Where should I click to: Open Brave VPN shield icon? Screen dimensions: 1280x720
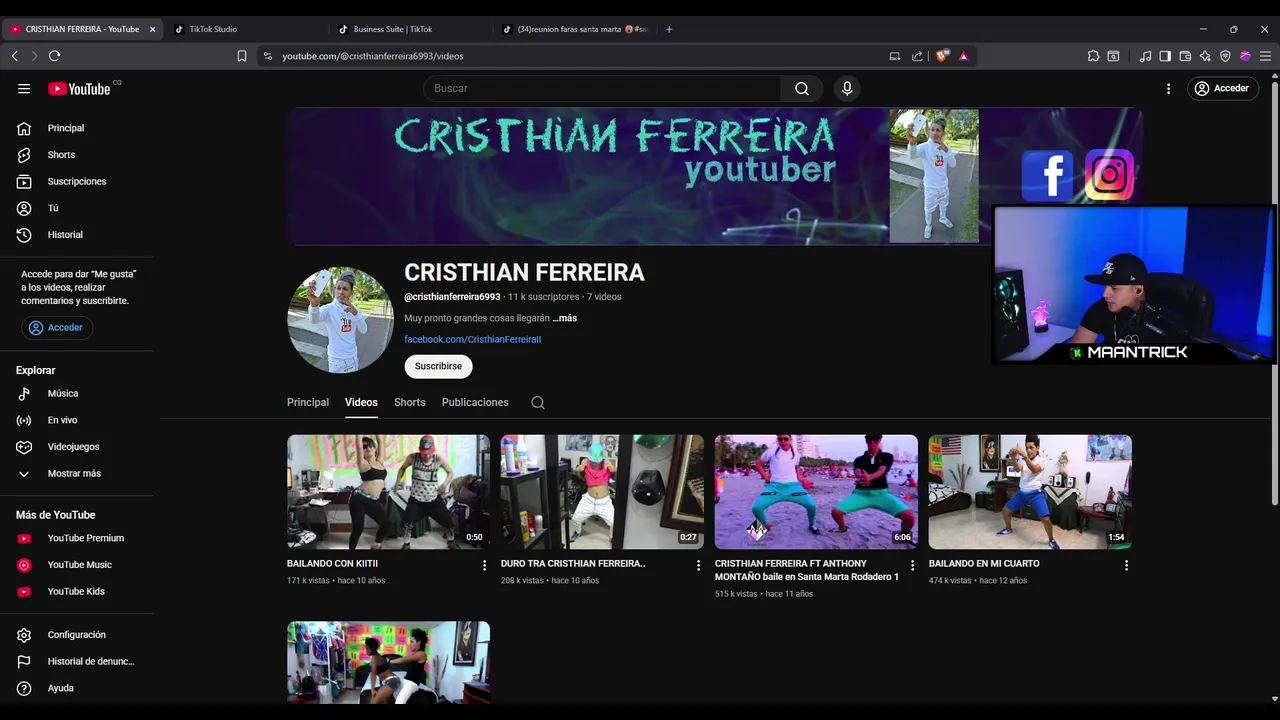click(x=1225, y=56)
